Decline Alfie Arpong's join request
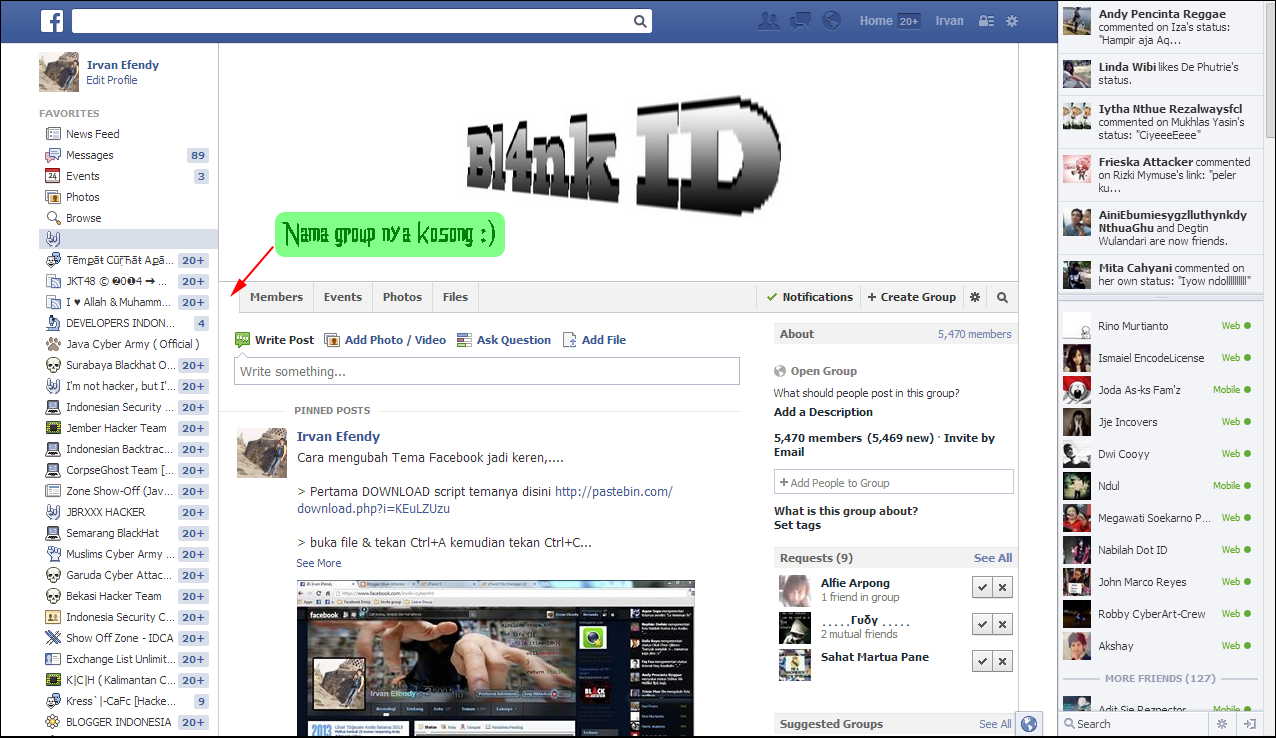Viewport: 1276px width, 738px height. click(x=1003, y=587)
